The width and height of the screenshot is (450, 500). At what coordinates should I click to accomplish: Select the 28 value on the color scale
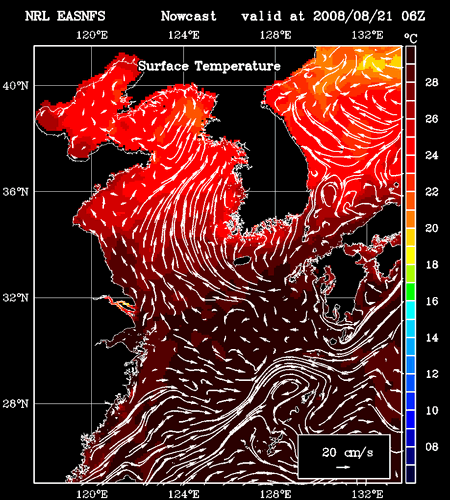coord(432,82)
